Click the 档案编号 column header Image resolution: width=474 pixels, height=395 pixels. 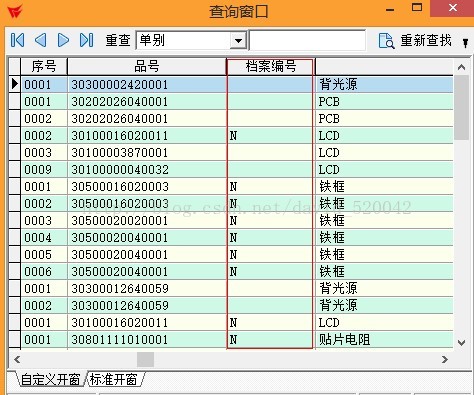tap(271, 66)
